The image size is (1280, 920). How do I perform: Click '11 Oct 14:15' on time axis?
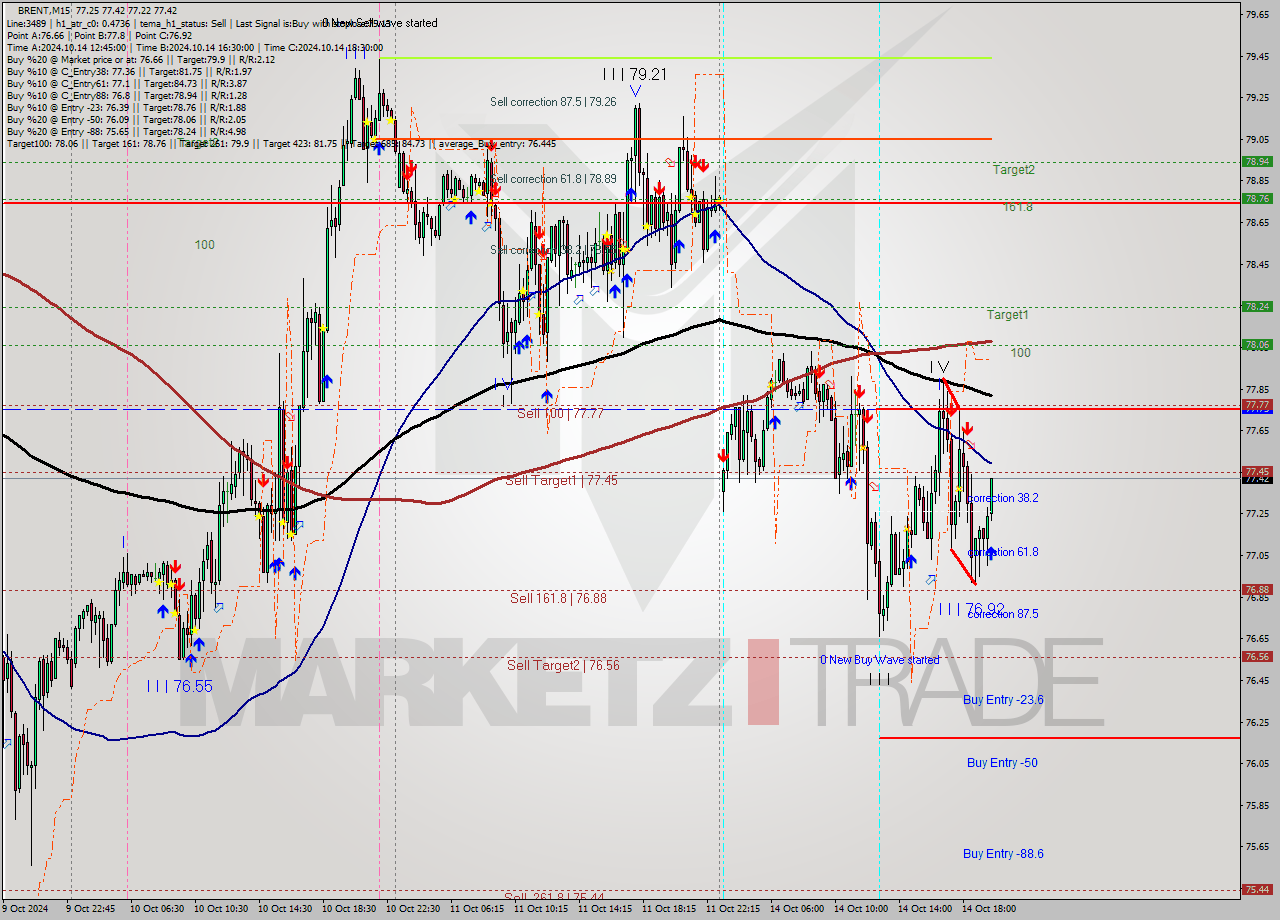603,909
